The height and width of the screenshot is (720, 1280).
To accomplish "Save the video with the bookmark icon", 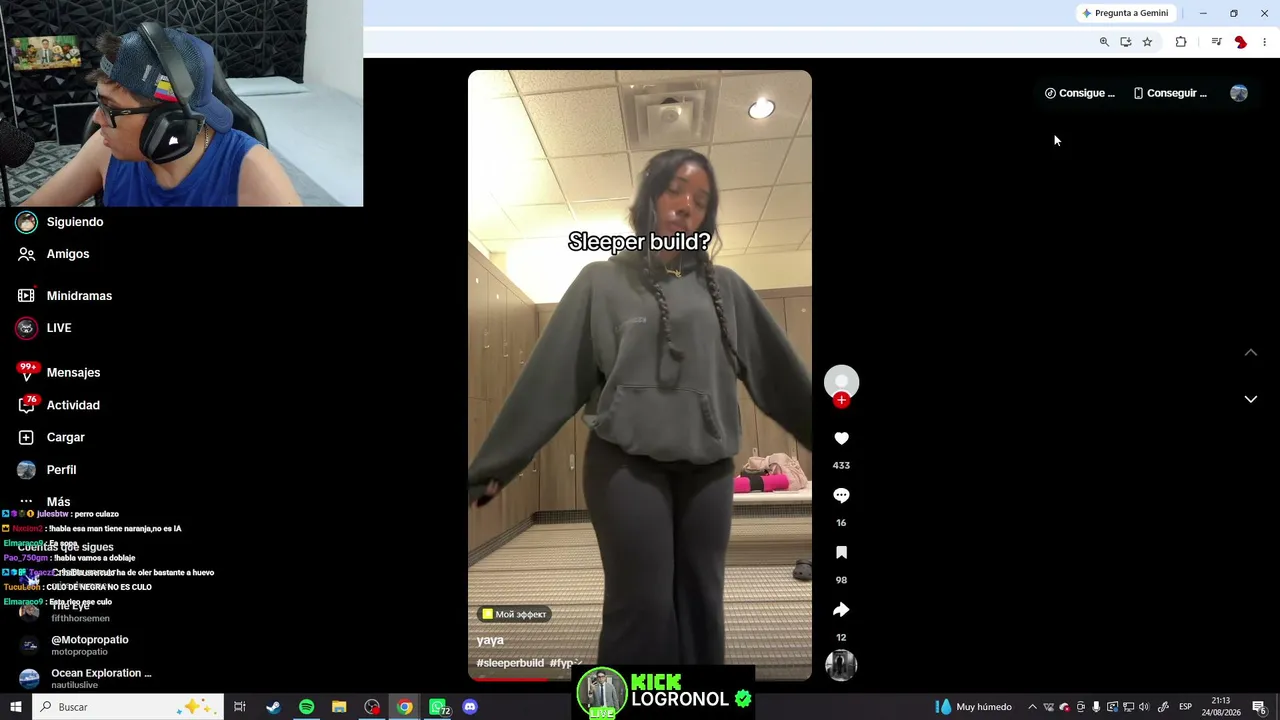I will pyautogui.click(x=841, y=553).
